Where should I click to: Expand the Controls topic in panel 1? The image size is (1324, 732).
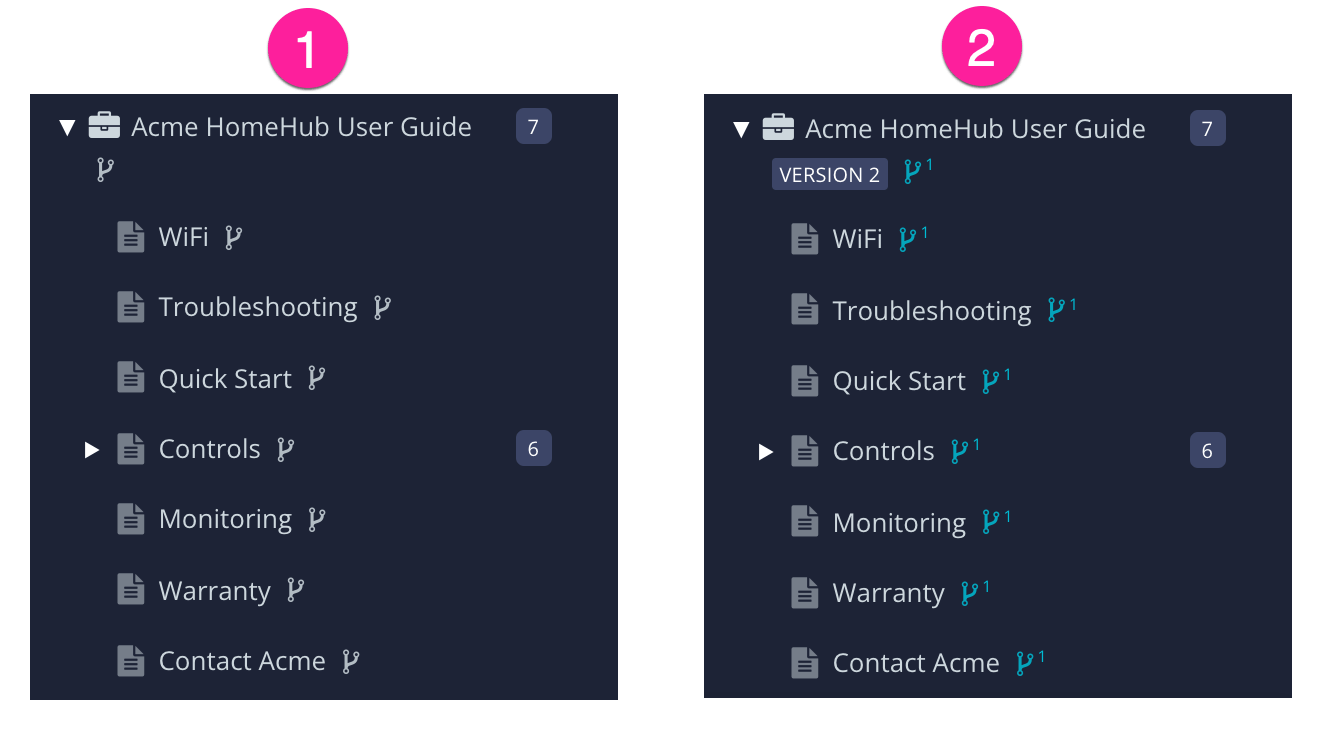point(93,449)
